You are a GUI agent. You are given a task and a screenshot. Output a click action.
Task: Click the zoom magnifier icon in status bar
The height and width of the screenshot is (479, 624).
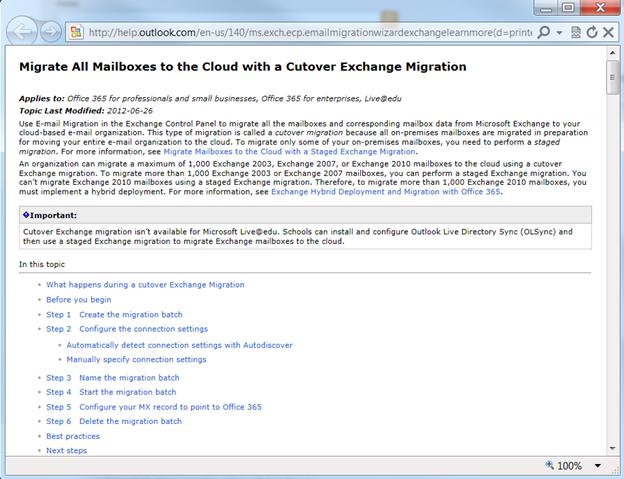pos(550,465)
